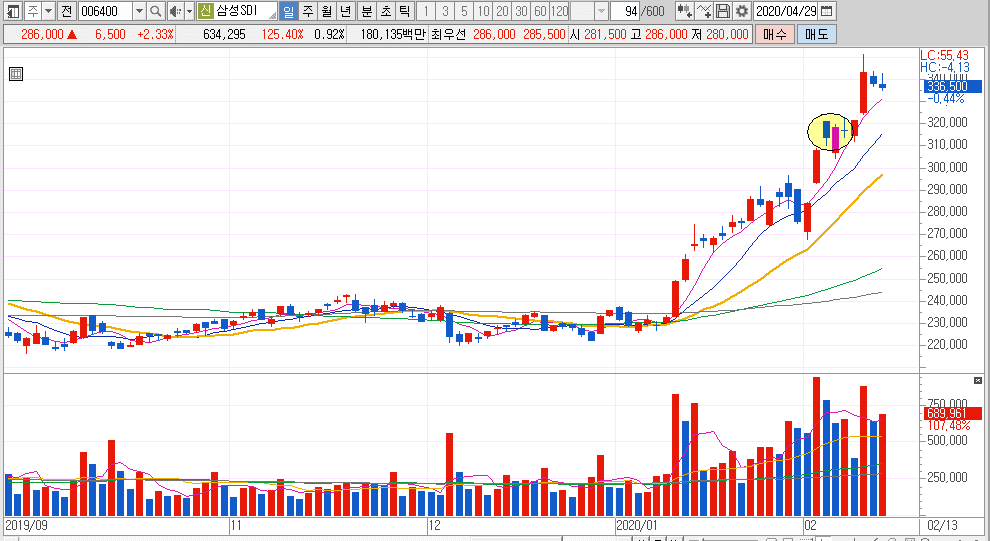Select the tick (틱) chart tab
This screenshot has width=990, height=541.
pyautogui.click(x=404, y=12)
